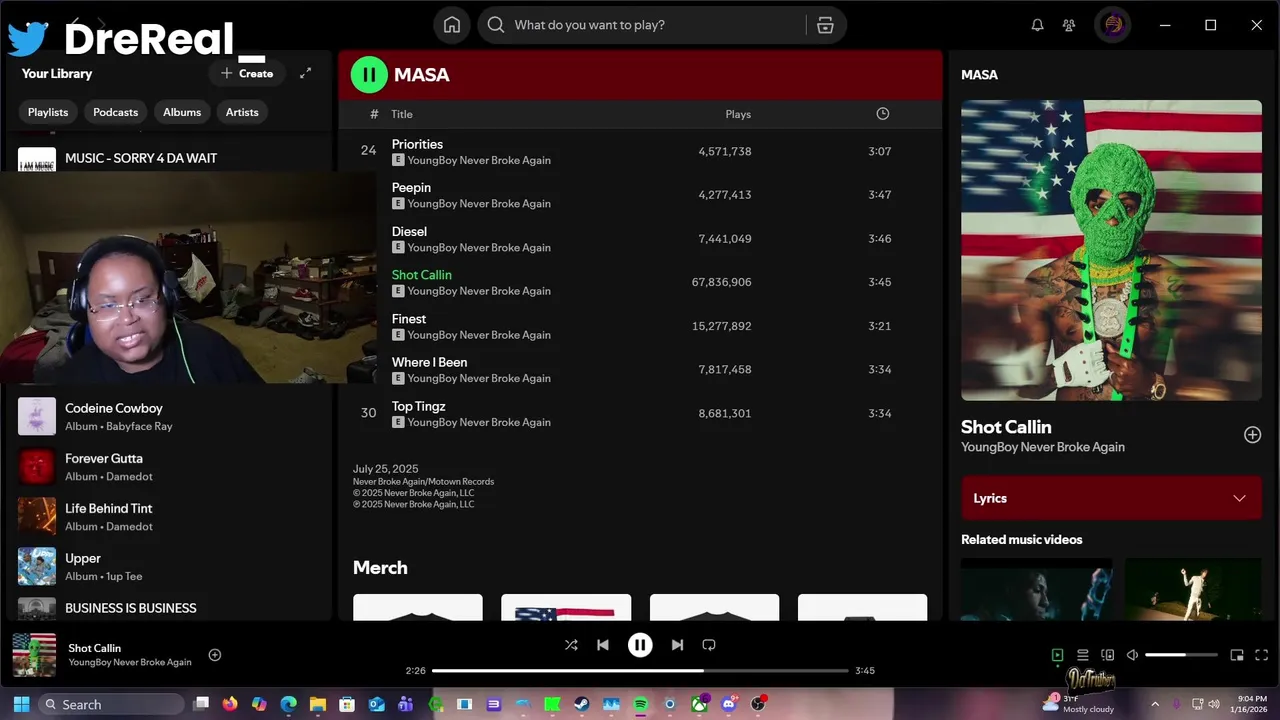Viewport: 1280px width, 720px height.
Task: Open artist link under Shot Callin in right panel
Action: [1043, 447]
